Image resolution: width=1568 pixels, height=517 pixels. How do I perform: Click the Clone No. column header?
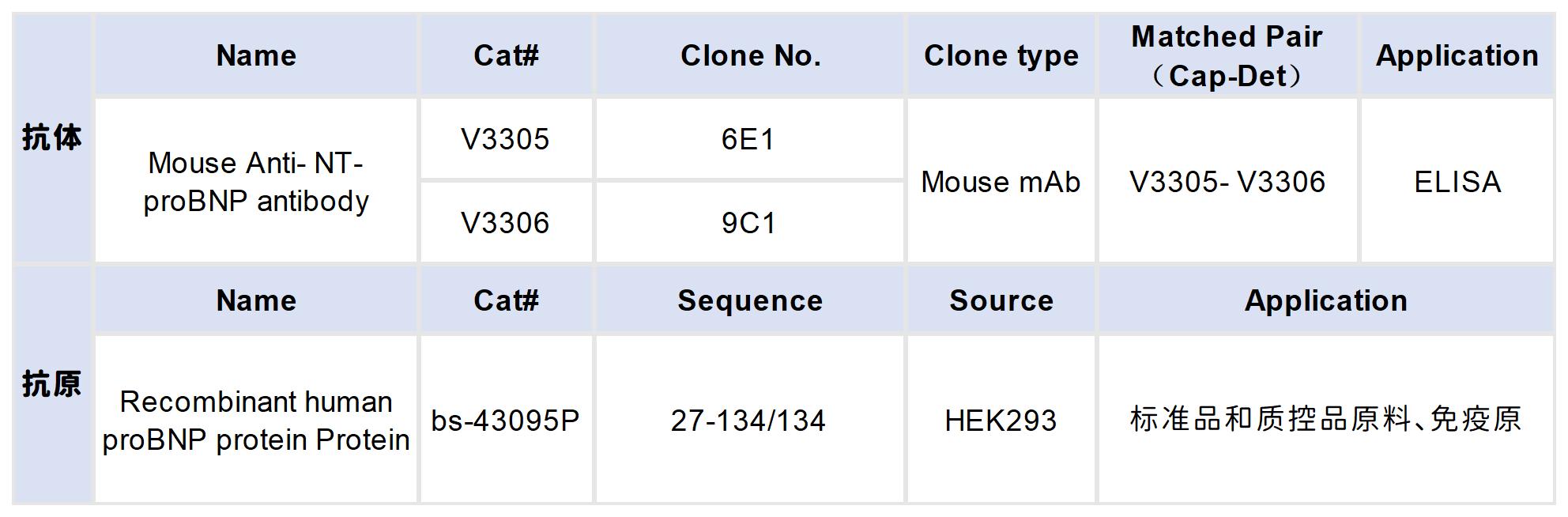(x=750, y=55)
